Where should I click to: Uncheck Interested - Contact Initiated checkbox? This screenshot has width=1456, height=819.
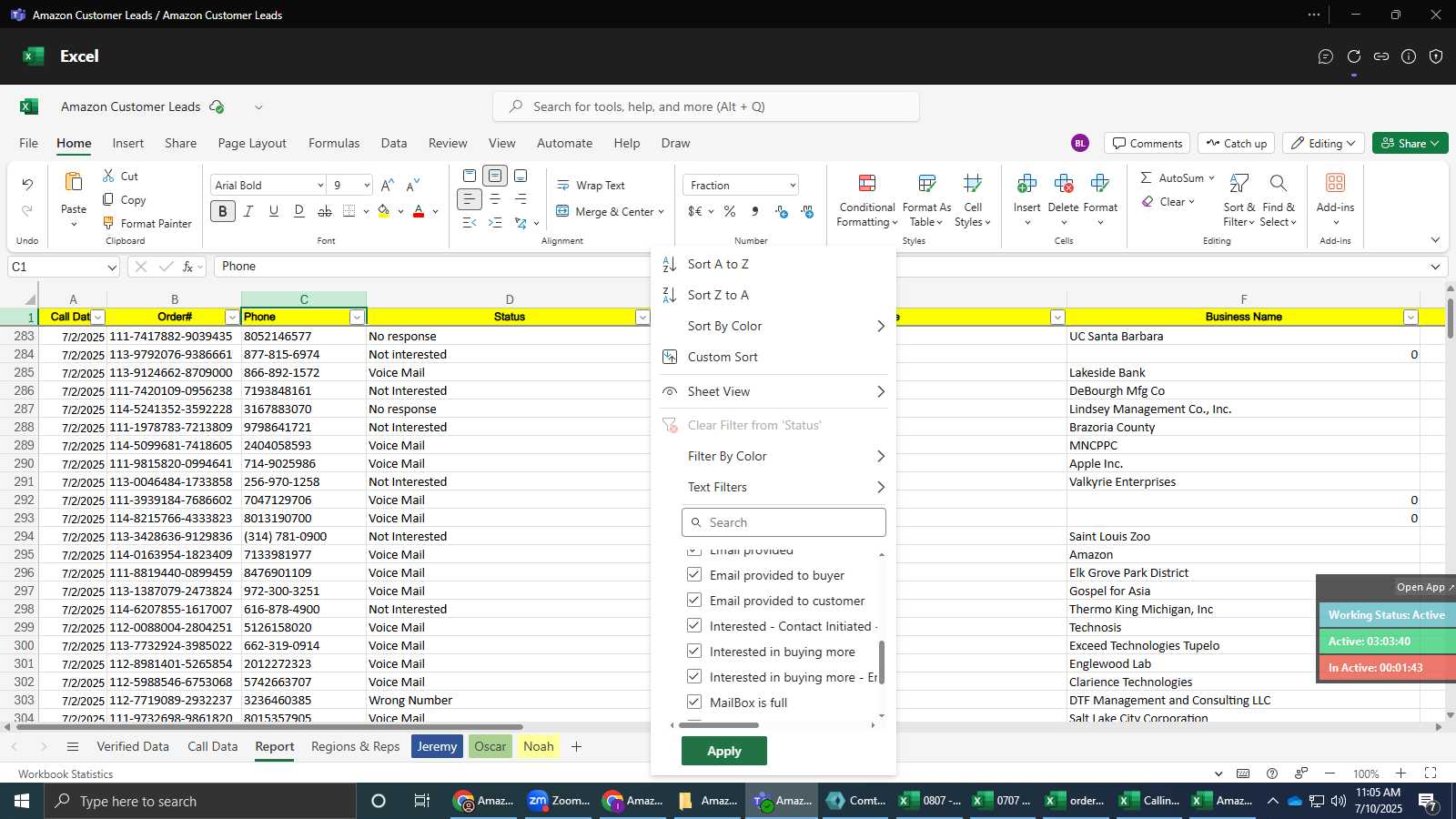click(694, 625)
